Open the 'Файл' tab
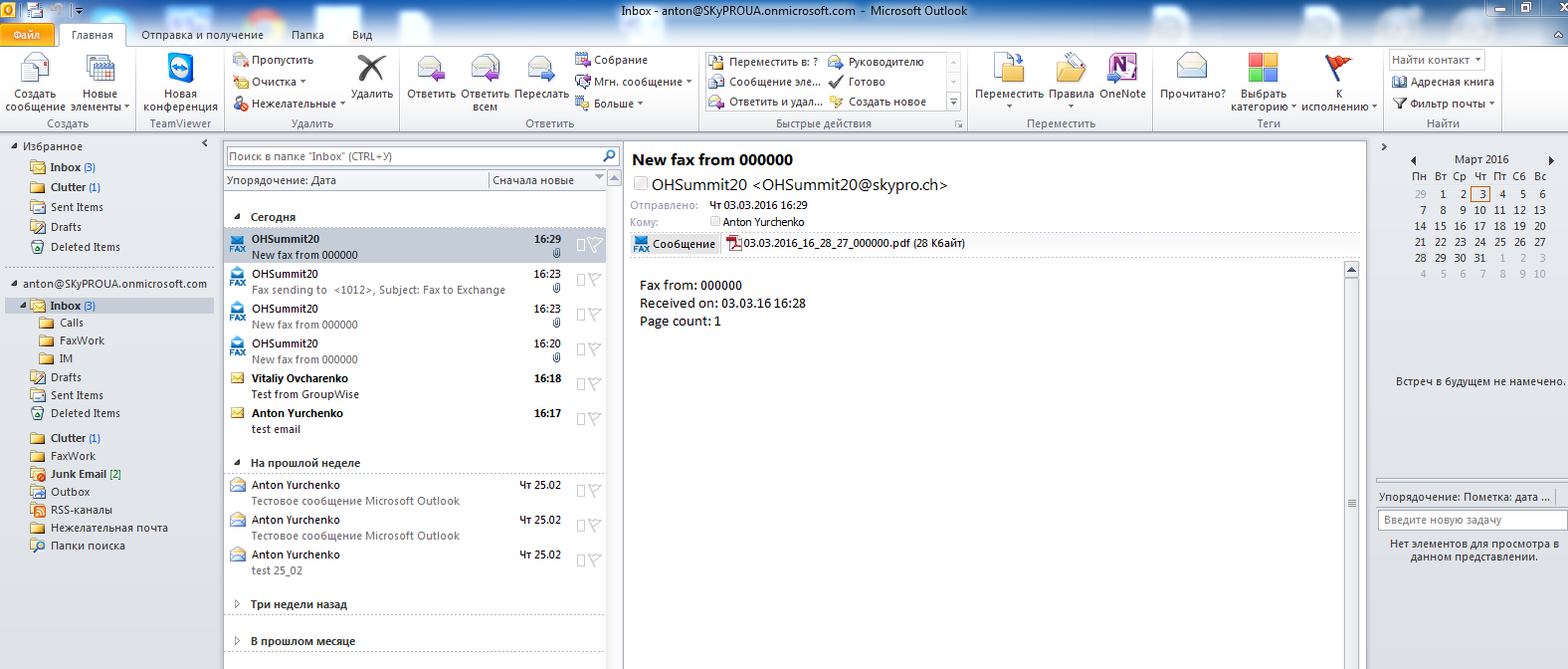Viewport: 1568px width, 669px height. point(27,35)
